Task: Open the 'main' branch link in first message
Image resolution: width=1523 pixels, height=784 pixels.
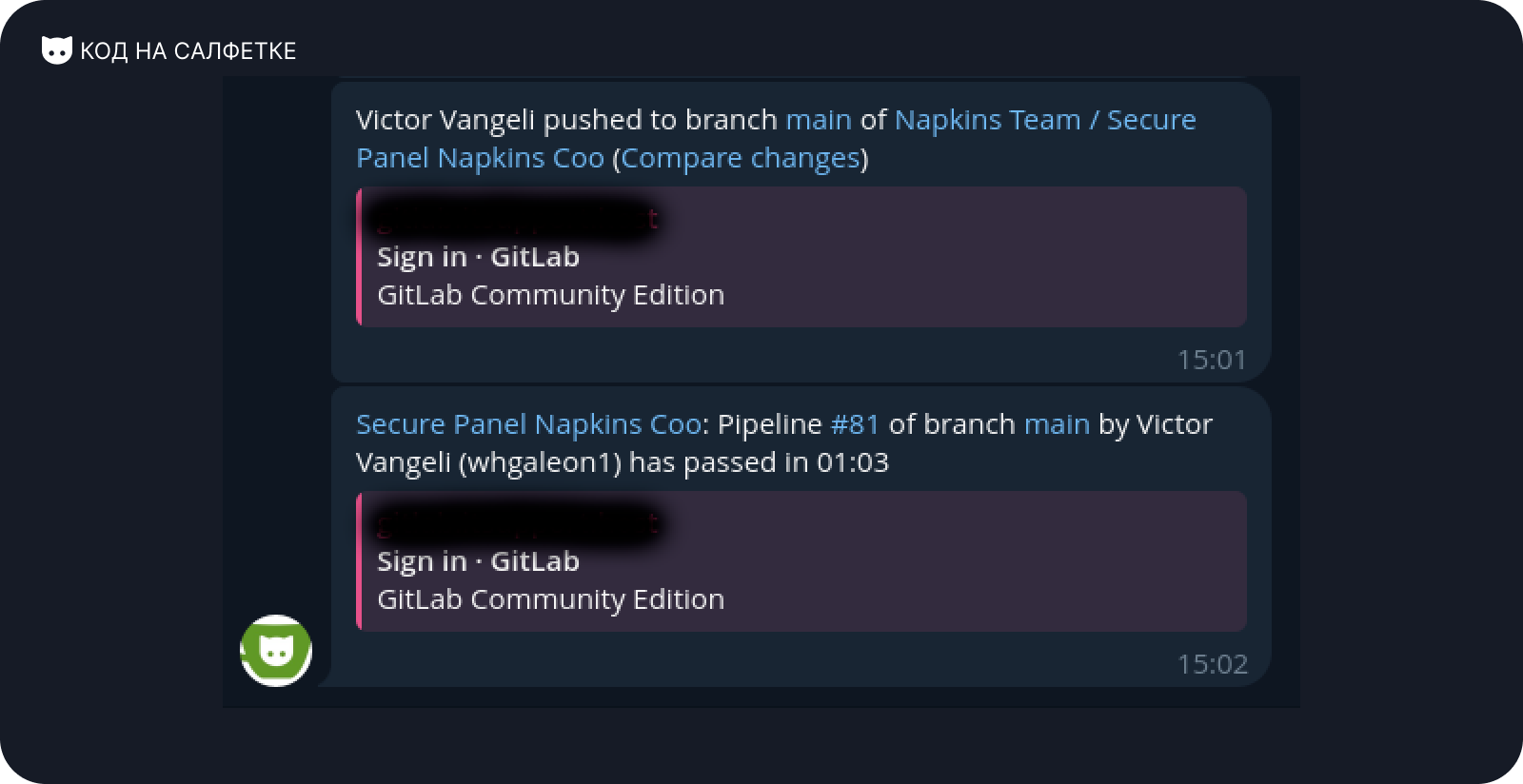Action: click(819, 120)
